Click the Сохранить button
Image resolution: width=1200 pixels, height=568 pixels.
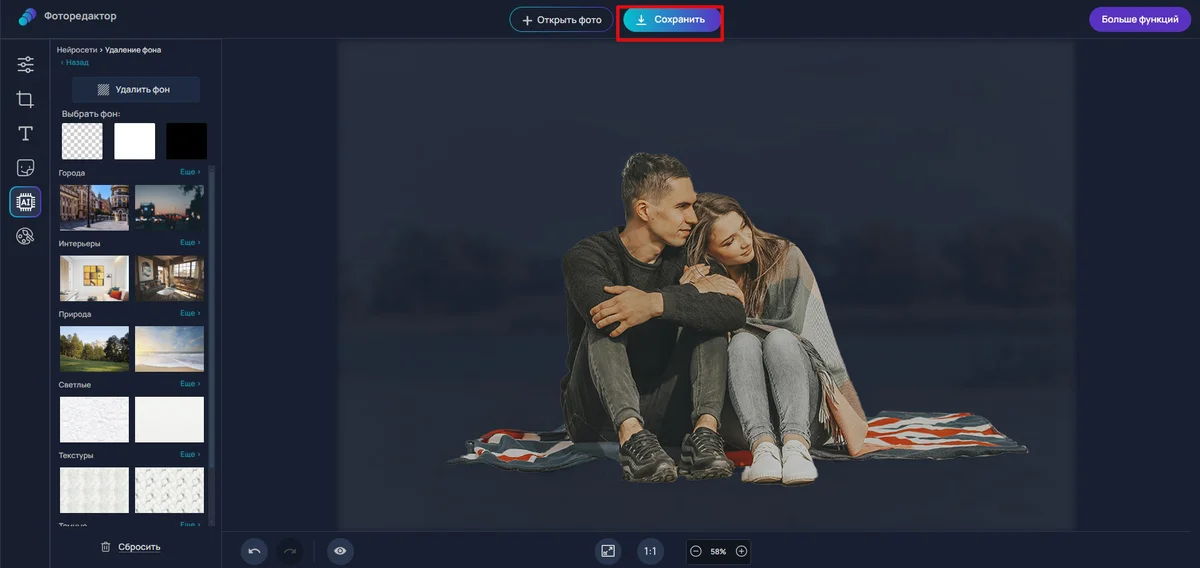(671, 20)
